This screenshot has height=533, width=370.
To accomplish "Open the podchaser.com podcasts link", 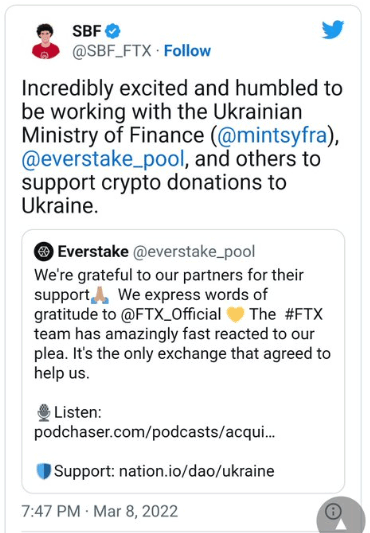I will 154,432.
